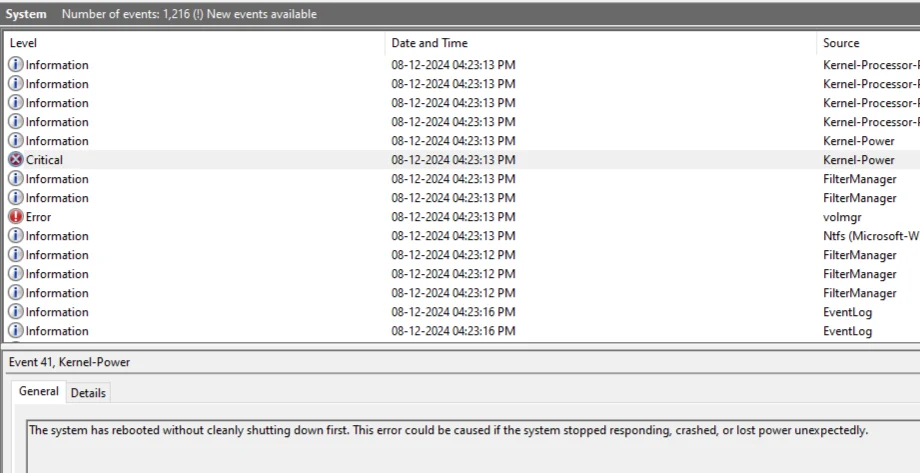Click the Event 41, Kernel-Power details pane header
Viewport: 920px width, 473px height.
(x=69, y=362)
